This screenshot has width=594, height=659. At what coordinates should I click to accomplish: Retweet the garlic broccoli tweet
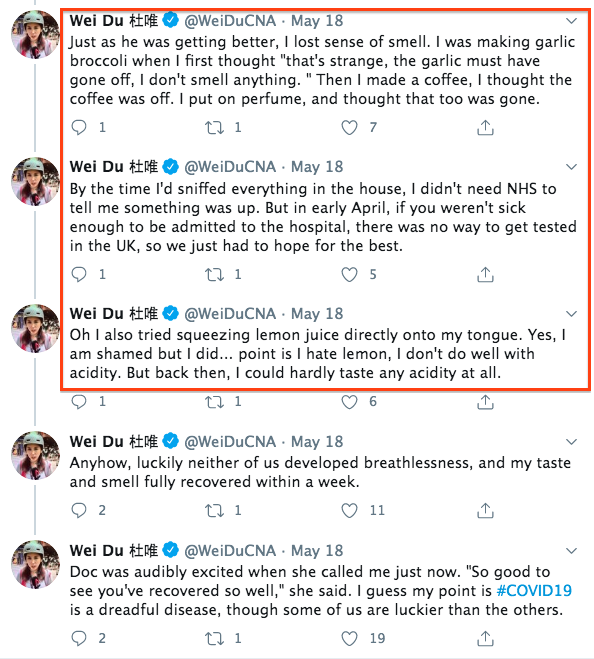[214, 127]
